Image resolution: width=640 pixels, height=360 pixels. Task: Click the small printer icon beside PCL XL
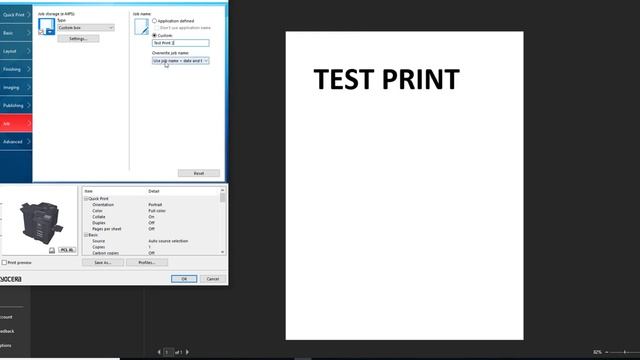pos(52,250)
